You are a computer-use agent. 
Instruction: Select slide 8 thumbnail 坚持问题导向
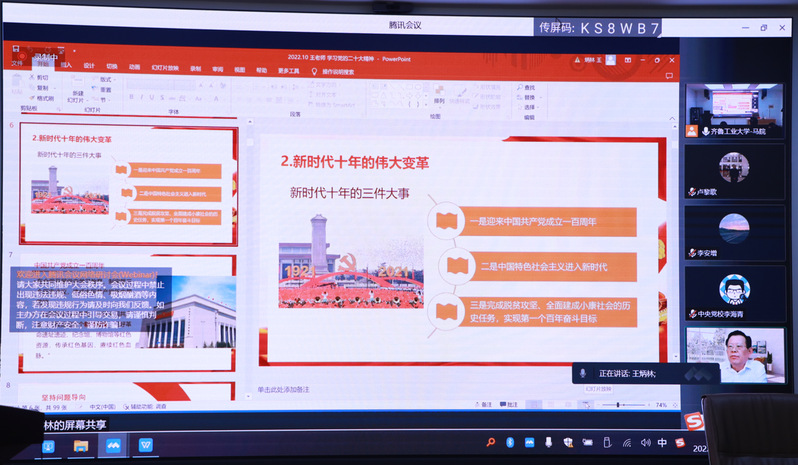(126, 392)
